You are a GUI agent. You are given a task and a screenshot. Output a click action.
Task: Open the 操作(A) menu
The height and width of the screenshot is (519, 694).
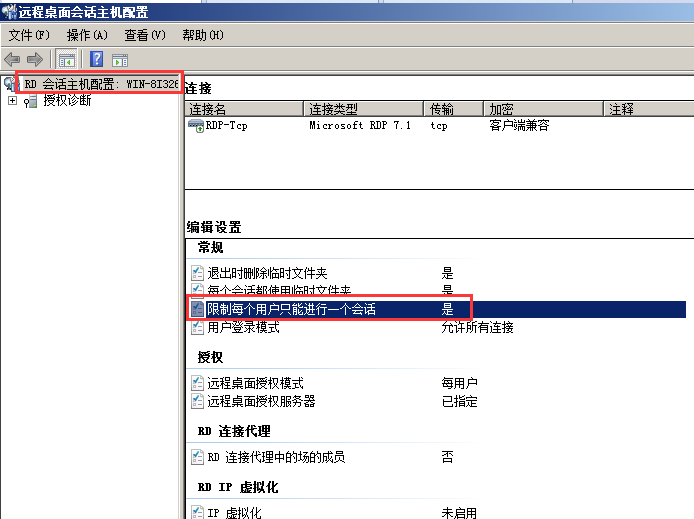[86, 35]
